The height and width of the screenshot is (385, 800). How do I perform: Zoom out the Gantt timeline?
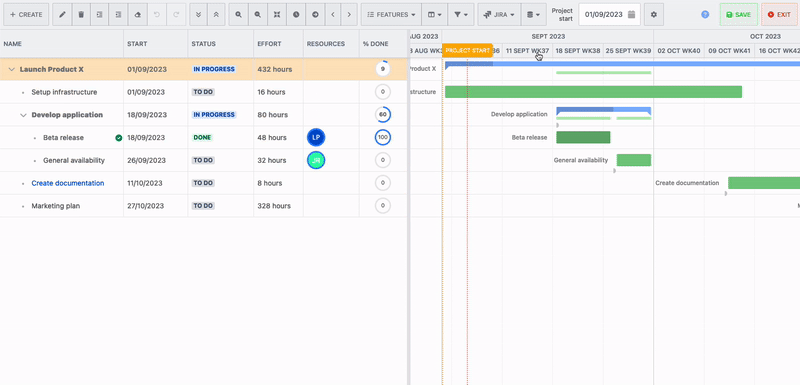click(x=258, y=15)
